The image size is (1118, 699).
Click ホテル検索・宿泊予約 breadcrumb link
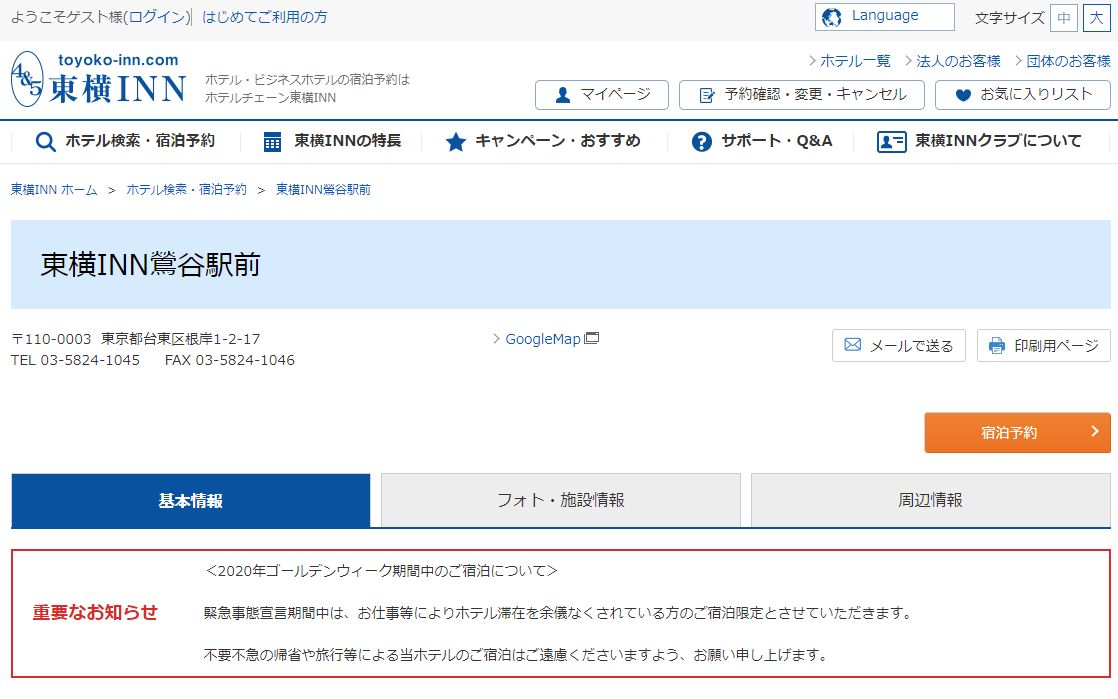pos(186,190)
